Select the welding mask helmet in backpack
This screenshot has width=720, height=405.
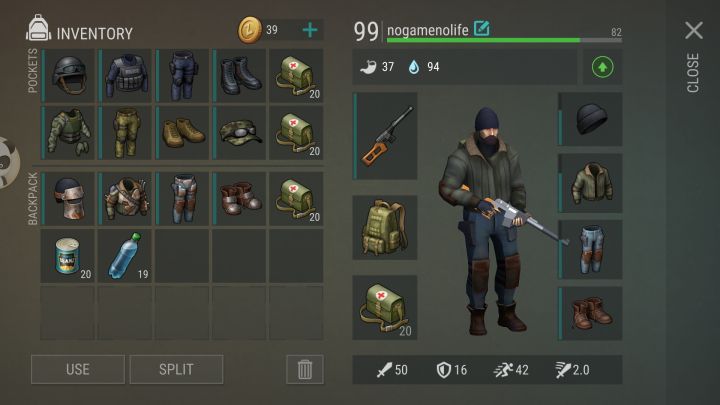pos(68,199)
